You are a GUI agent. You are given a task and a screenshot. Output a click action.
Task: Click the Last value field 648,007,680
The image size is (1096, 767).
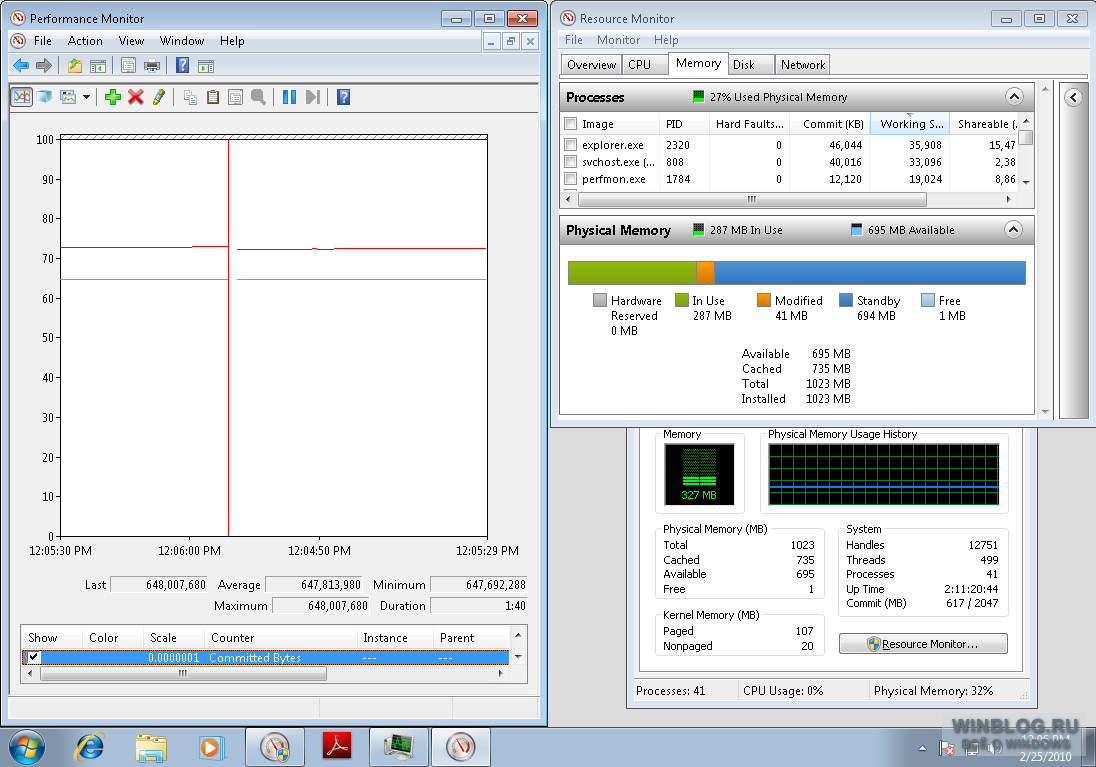click(x=159, y=585)
